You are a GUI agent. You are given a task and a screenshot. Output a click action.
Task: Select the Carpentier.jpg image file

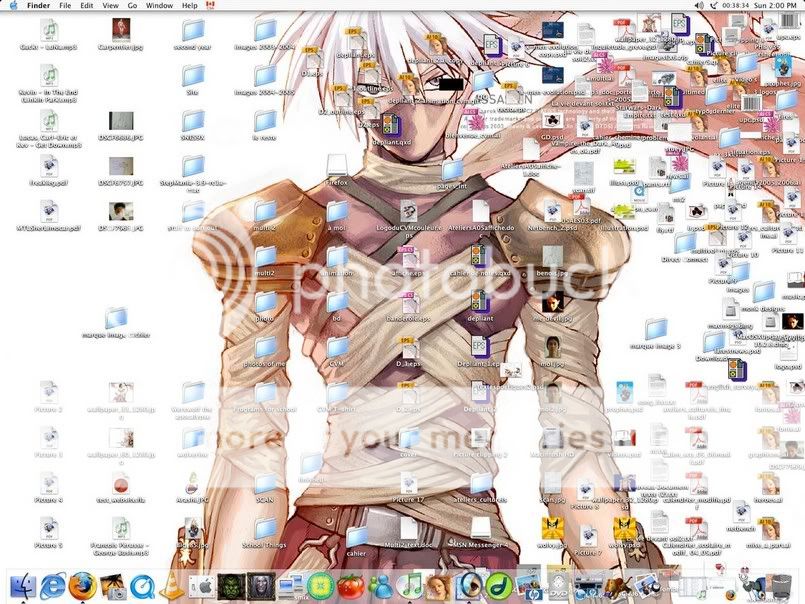pos(121,31)
